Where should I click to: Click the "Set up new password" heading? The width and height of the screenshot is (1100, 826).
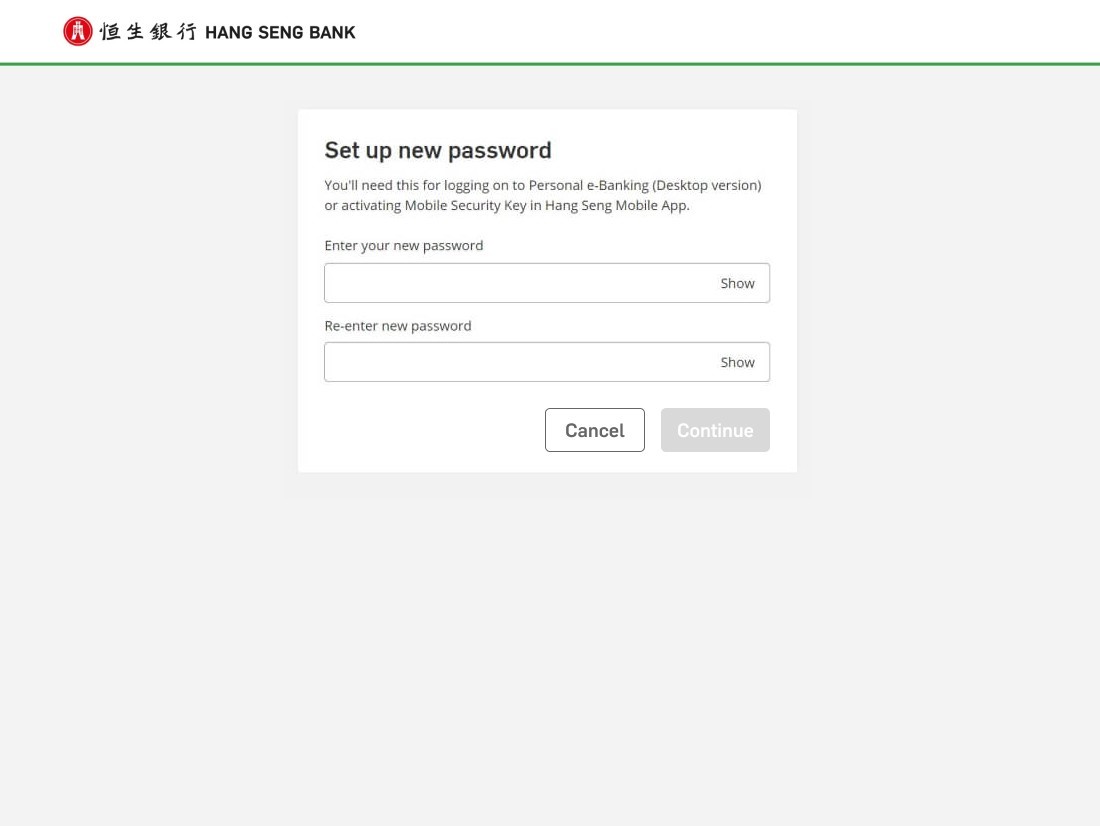438,150
